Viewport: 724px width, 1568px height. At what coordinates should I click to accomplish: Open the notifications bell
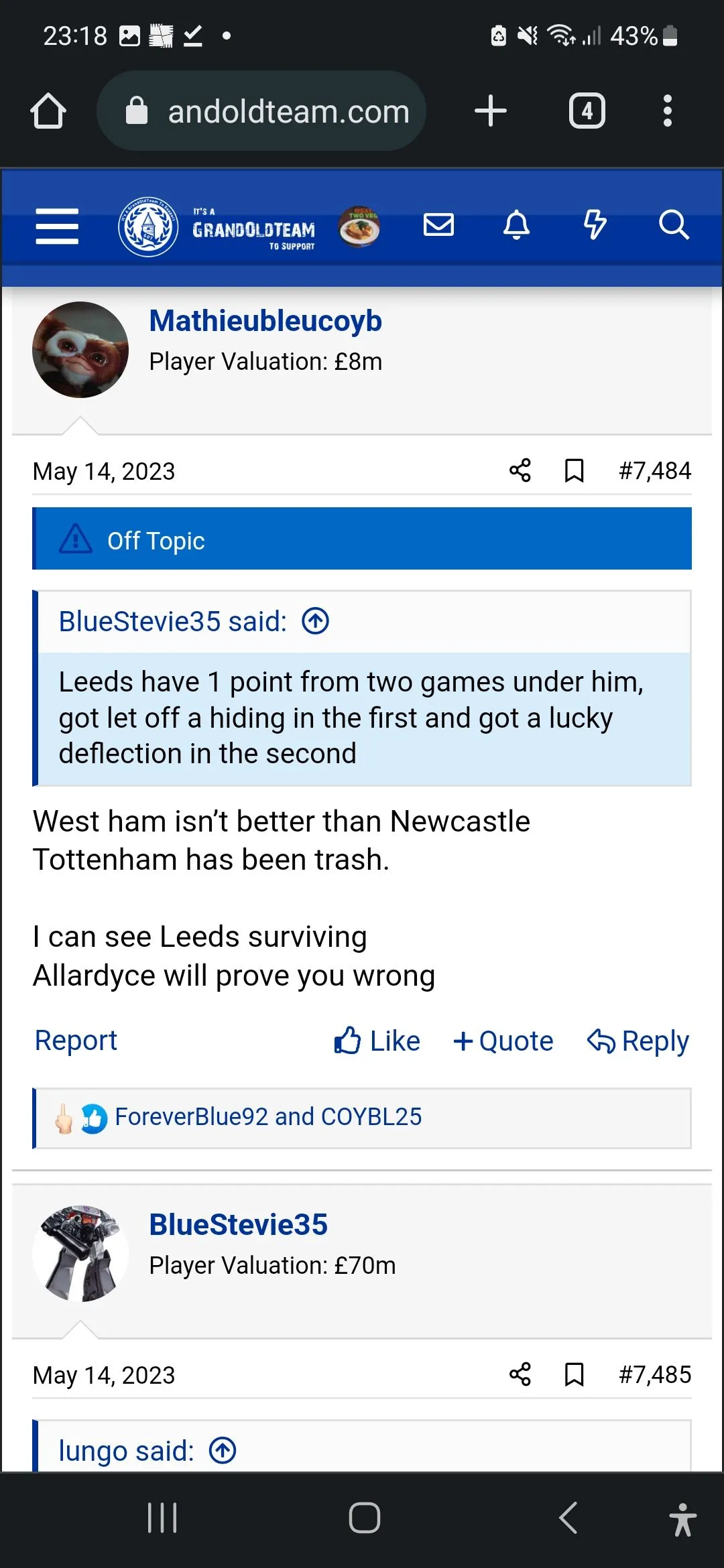coord(516,225)
